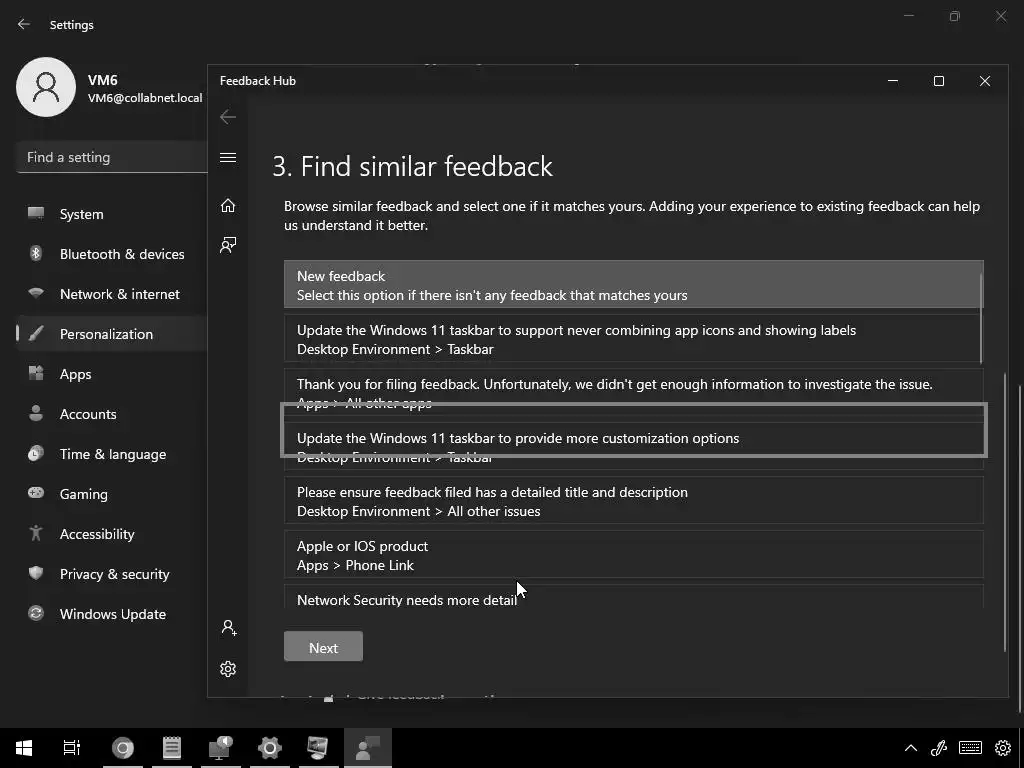Image resolution: width=1024 pixels, height=768 pixels.
Task: Select 'Thank you for filing feedback' item
Action: (633, 393)
